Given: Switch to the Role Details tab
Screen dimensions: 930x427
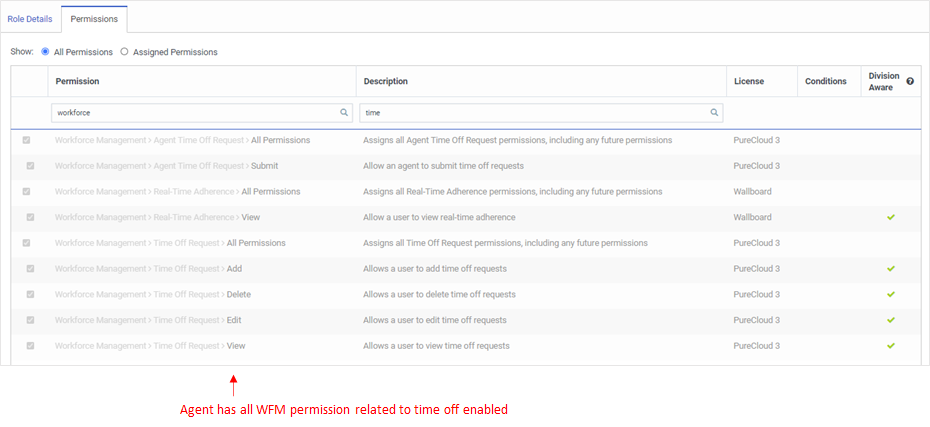Looking at the screenshot, I should coord(30,19).
